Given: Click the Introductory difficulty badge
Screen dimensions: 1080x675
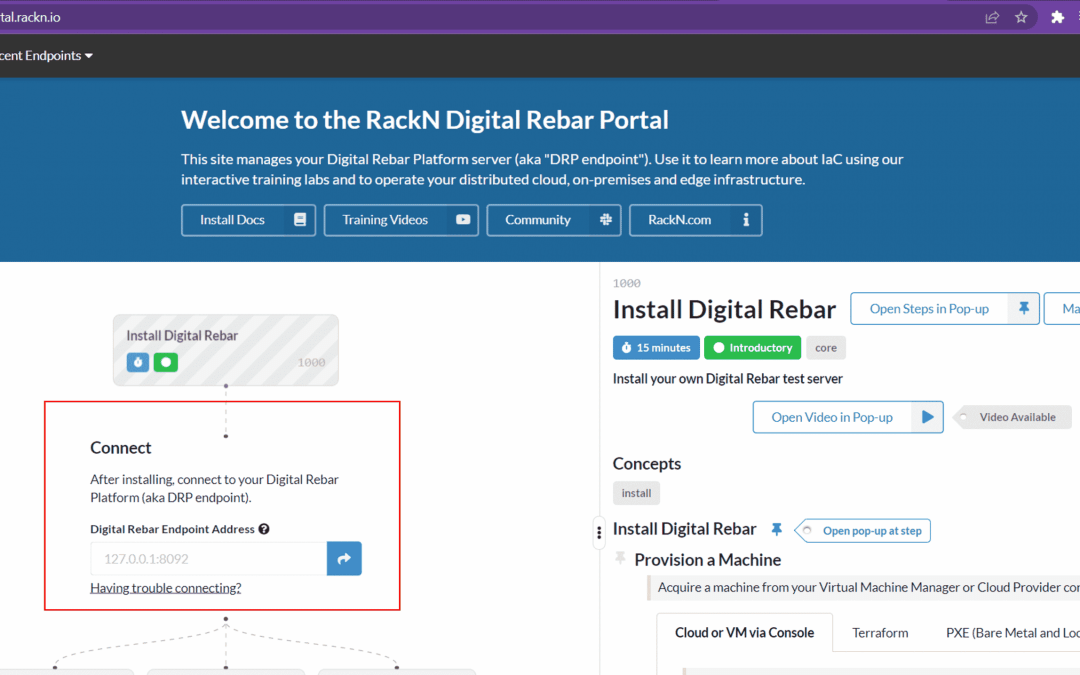Looking at the screenshot, I should 752,348.
